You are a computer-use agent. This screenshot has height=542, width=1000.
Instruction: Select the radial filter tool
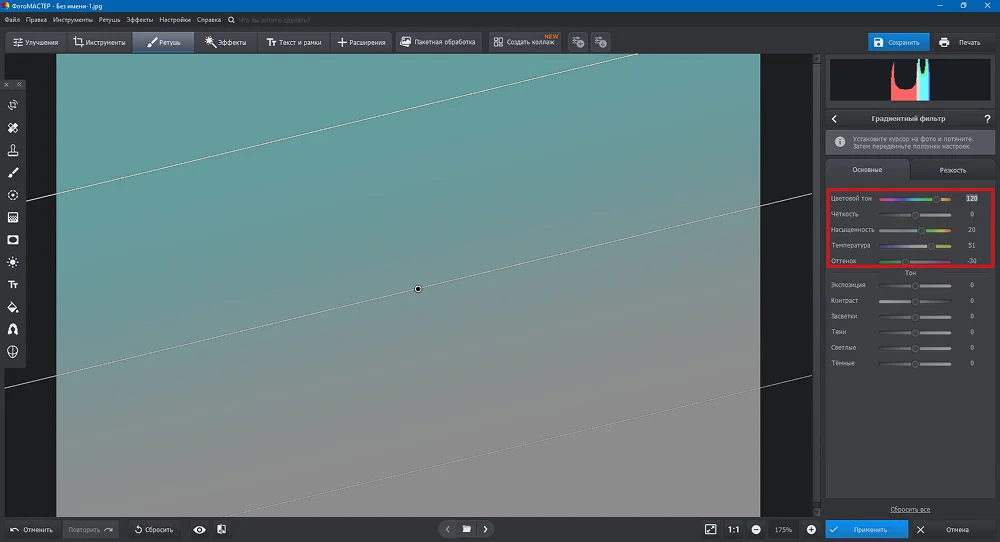(x=13, y=195)
